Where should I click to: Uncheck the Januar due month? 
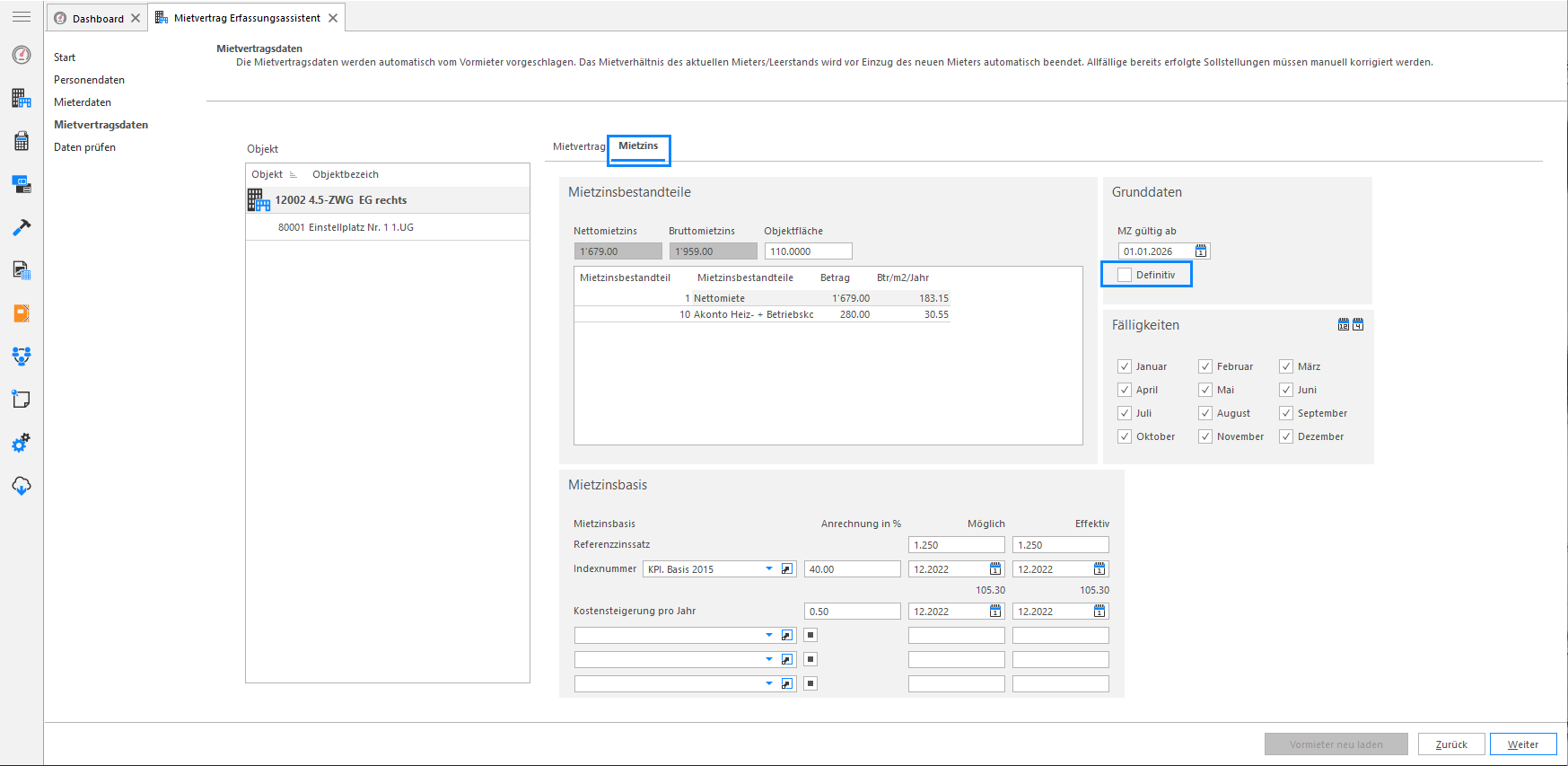(1125, 366)
